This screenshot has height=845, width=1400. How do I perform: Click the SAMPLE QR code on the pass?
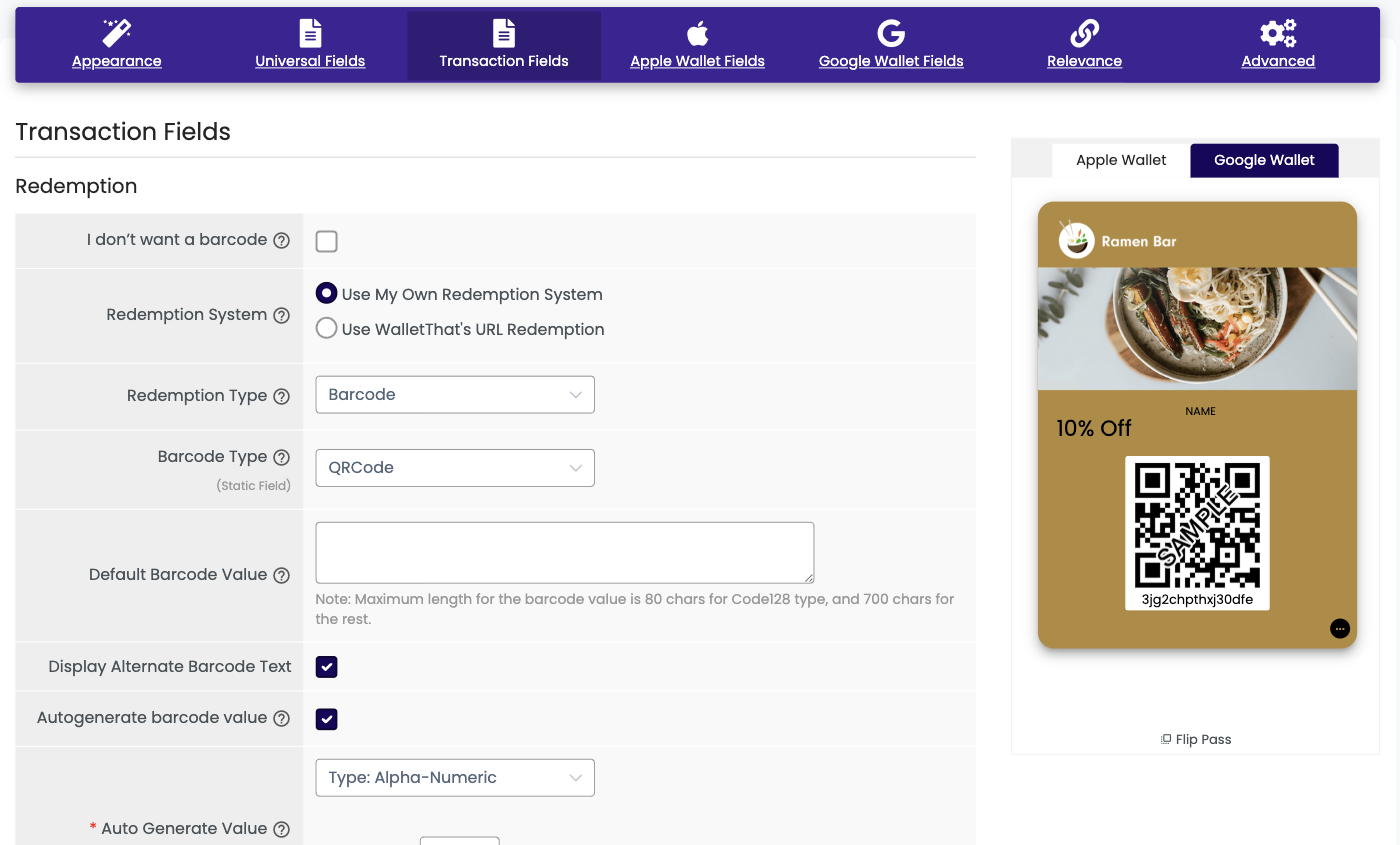pyautogui.click(x=1197, y=524)
